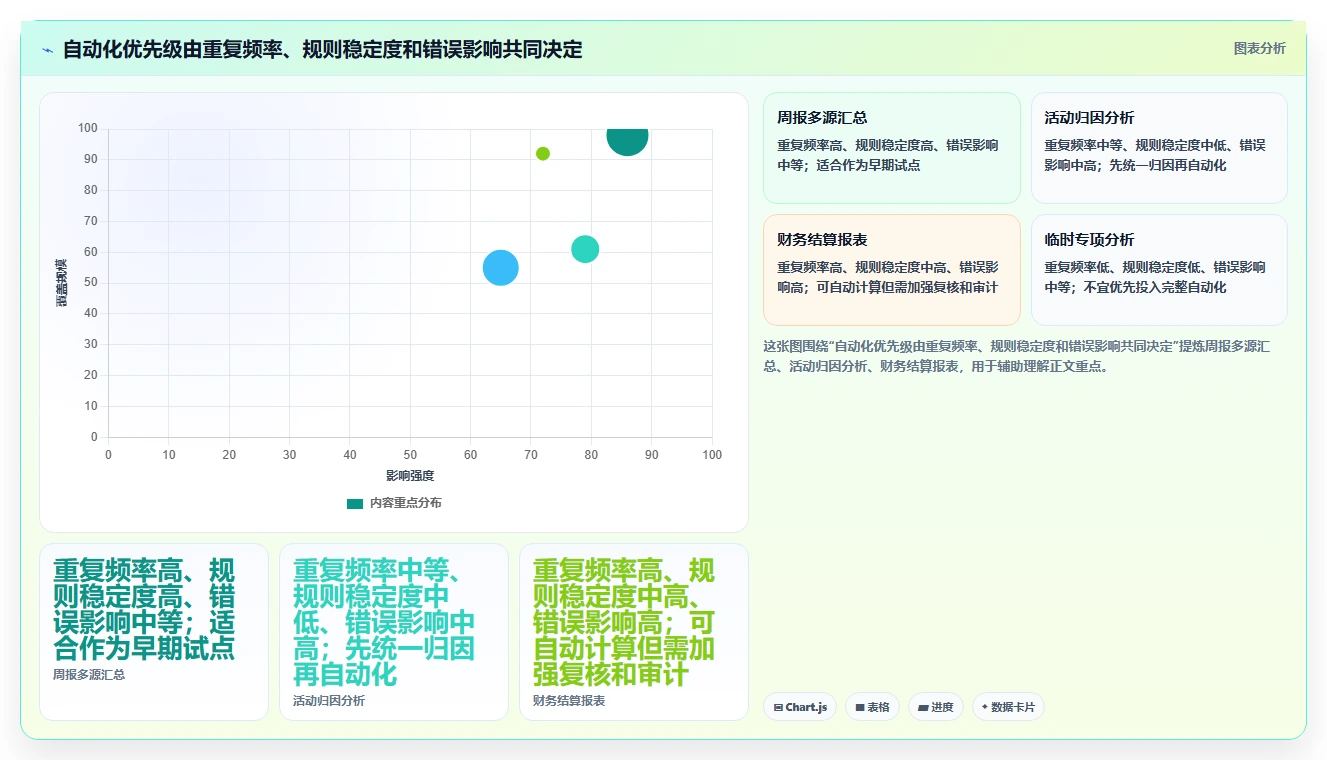The image size is (1327, 760).
Task: Click the green 财务结算报表 data card
Action: coord(634,632)
